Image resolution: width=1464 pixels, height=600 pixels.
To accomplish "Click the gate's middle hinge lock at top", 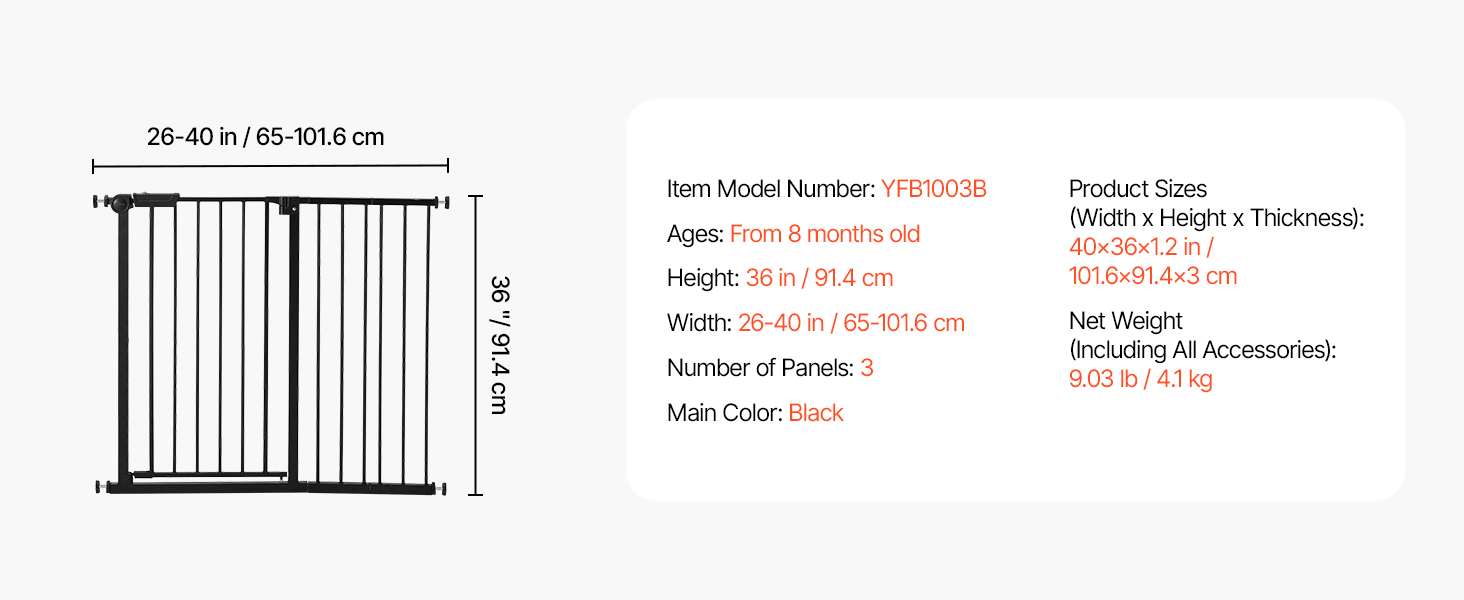I will 289,205.
